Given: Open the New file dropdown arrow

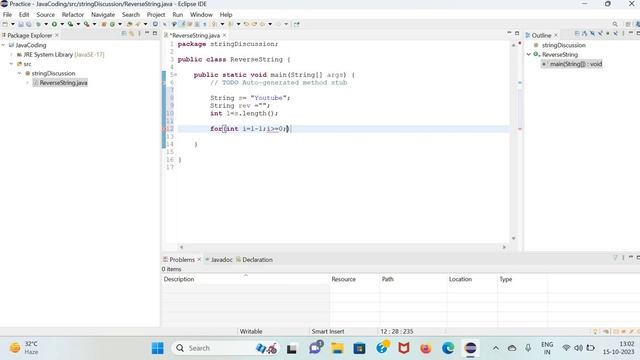Looking at the screenshot, I should 13,24.
